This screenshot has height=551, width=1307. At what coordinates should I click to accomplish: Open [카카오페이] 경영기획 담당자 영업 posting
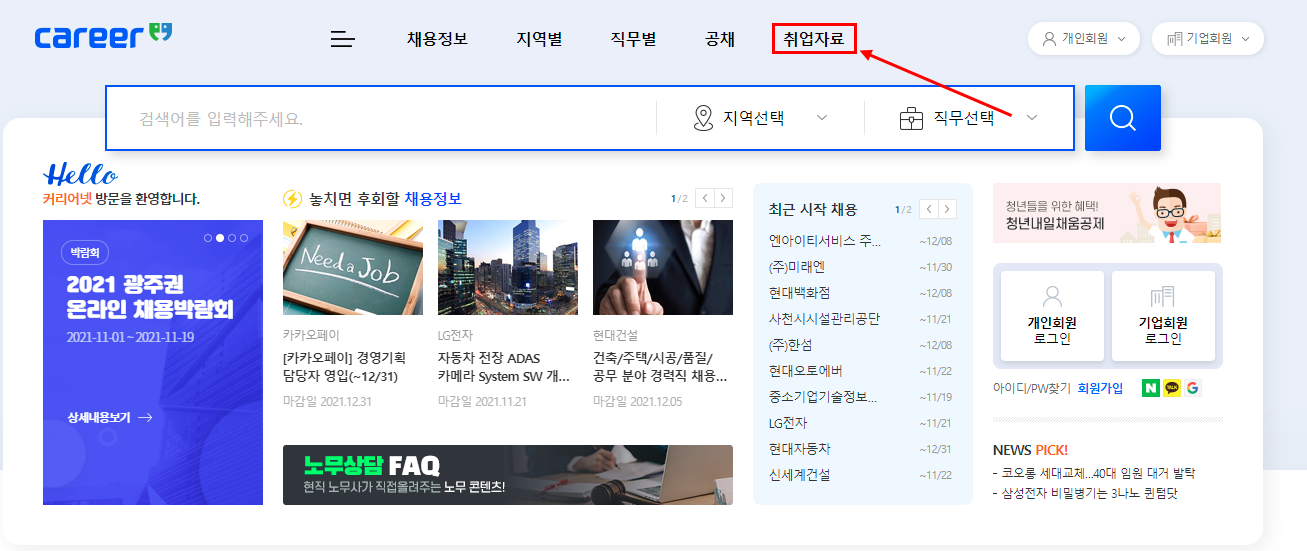(x=345, y=367)
